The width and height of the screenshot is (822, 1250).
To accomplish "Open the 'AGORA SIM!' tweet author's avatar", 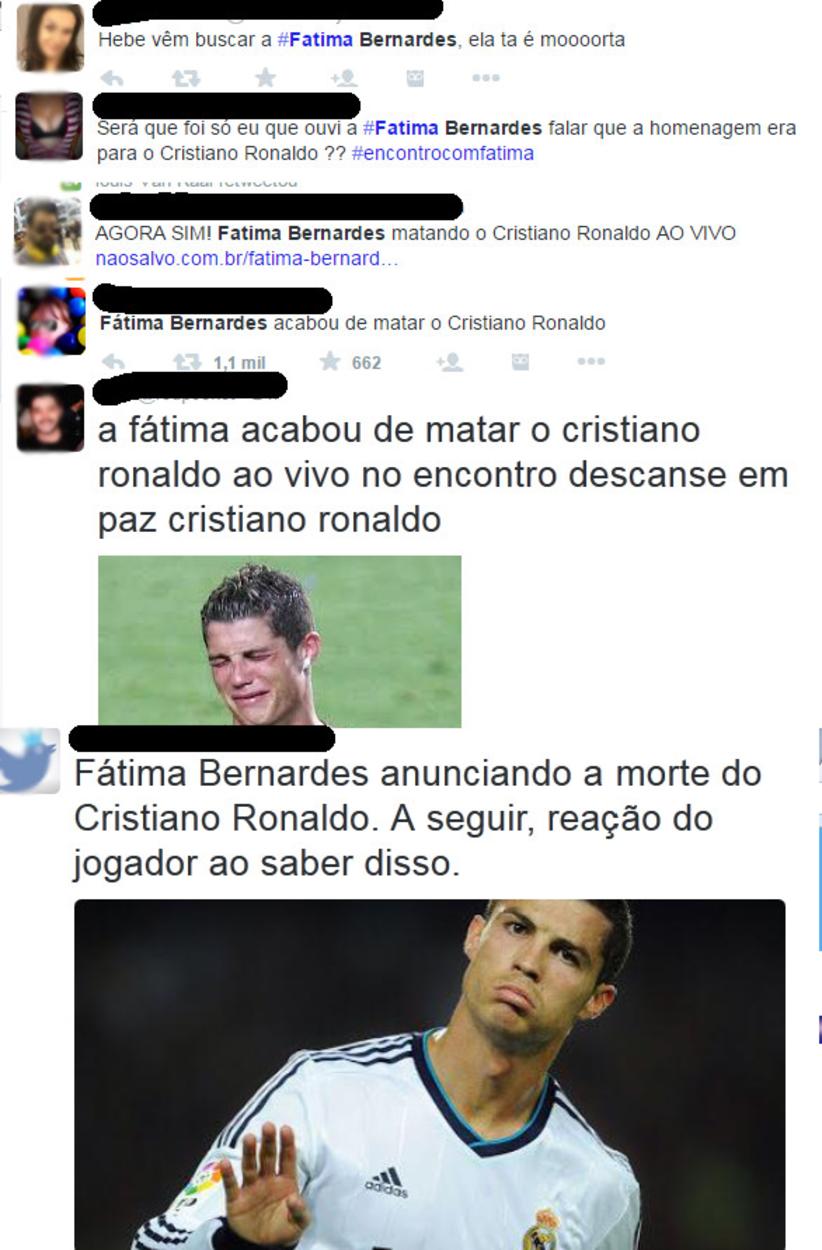I will tap(48, 231).
